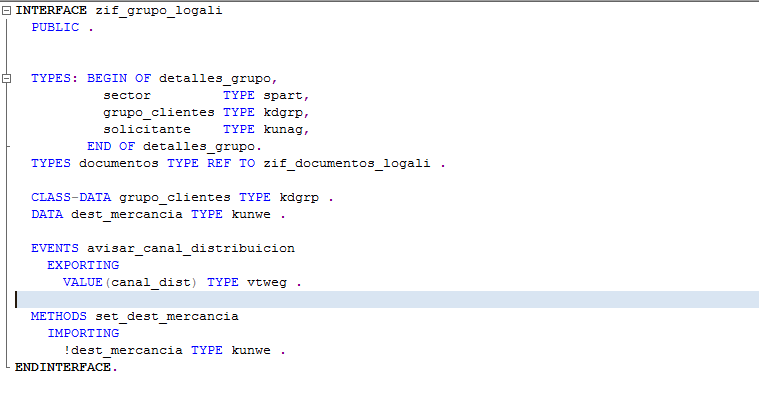Collapse the INTERFACE zif_grupo_logali code block
The height and width of the screenshot is (397, 759).
pos(6,11)
